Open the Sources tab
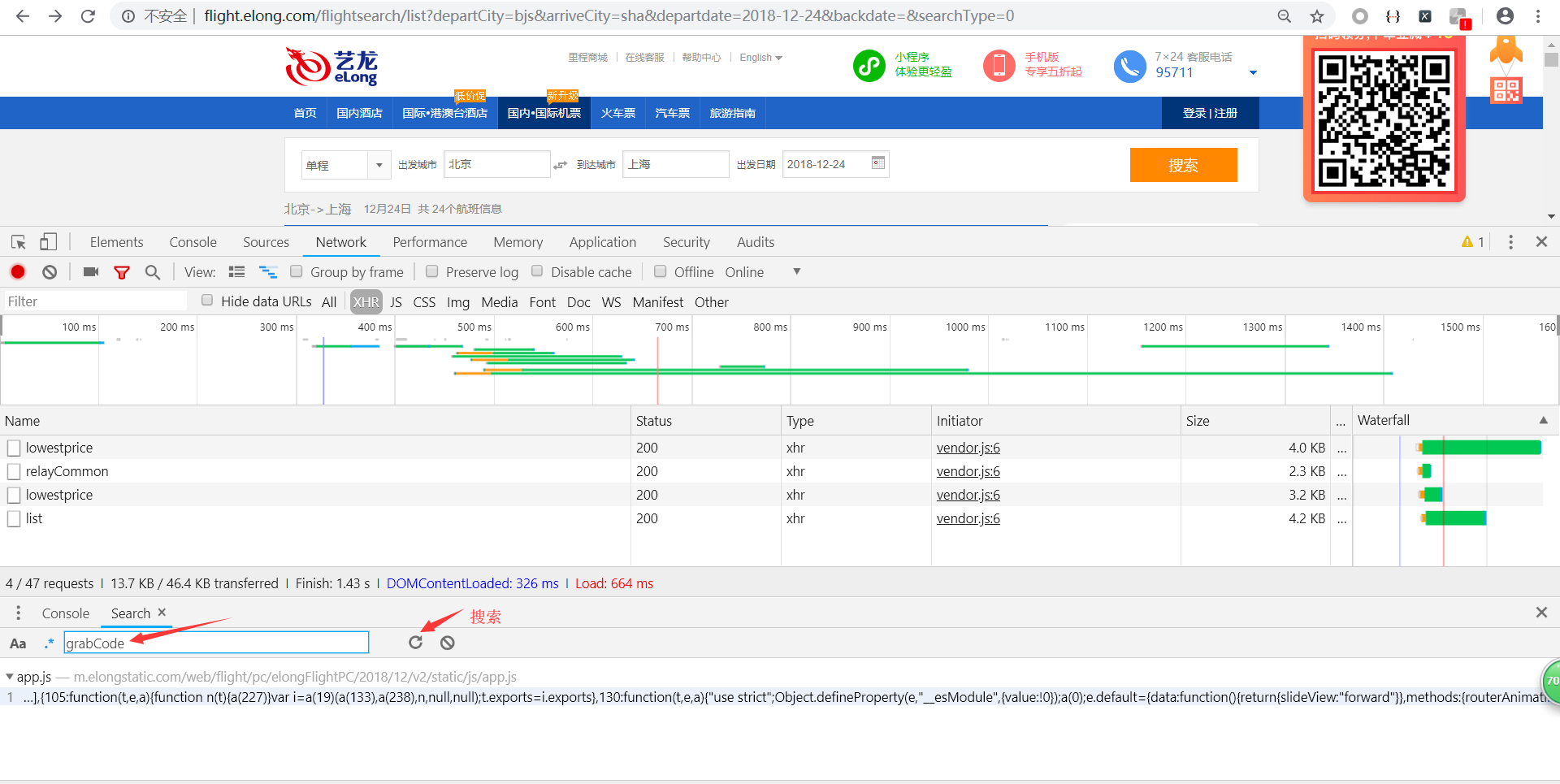This screenshot has width=1560, height=784. point(266,242)
